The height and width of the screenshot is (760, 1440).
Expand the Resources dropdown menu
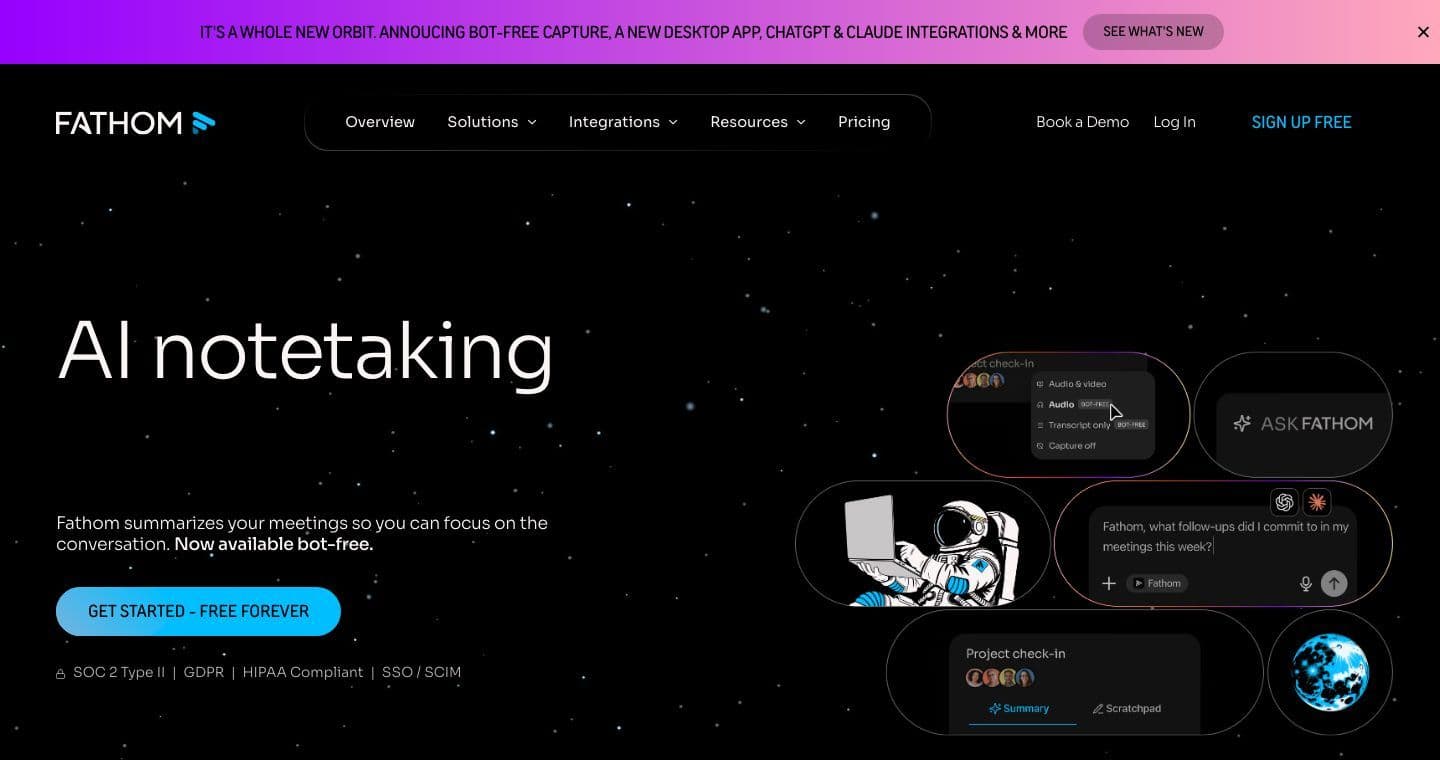(x=758, y=122)
